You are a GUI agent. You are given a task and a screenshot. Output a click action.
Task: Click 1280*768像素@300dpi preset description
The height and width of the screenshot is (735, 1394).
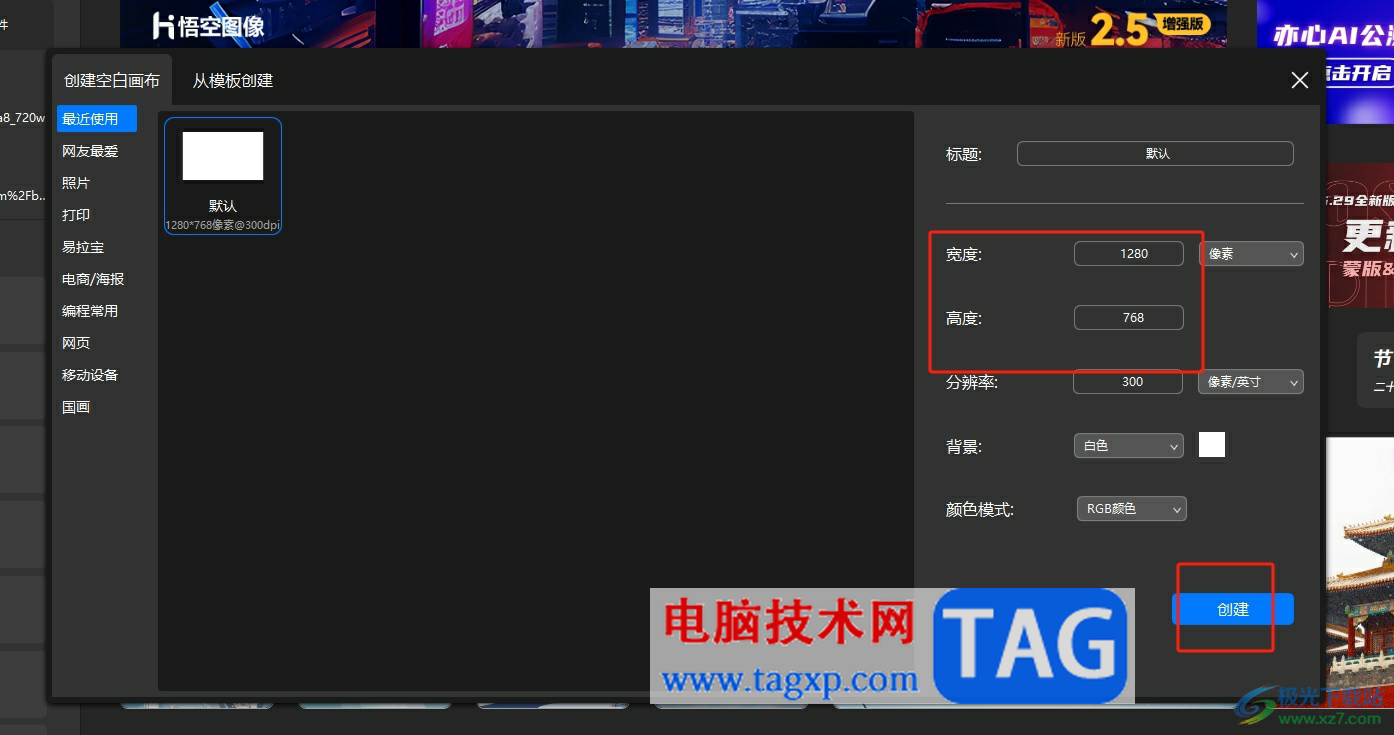pyautogui.click(x=223, y=226)
